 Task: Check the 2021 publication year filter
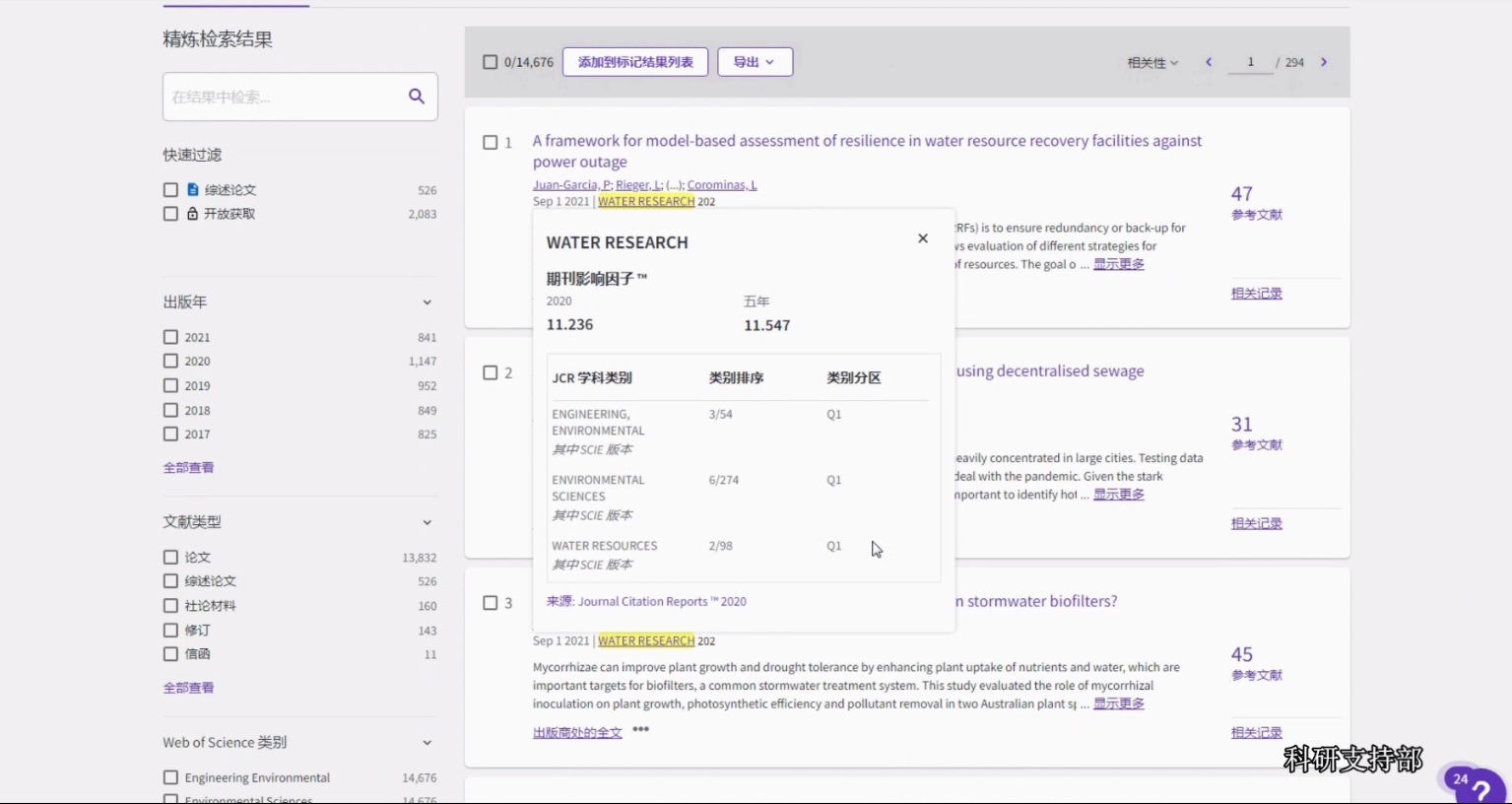point(171,337)
